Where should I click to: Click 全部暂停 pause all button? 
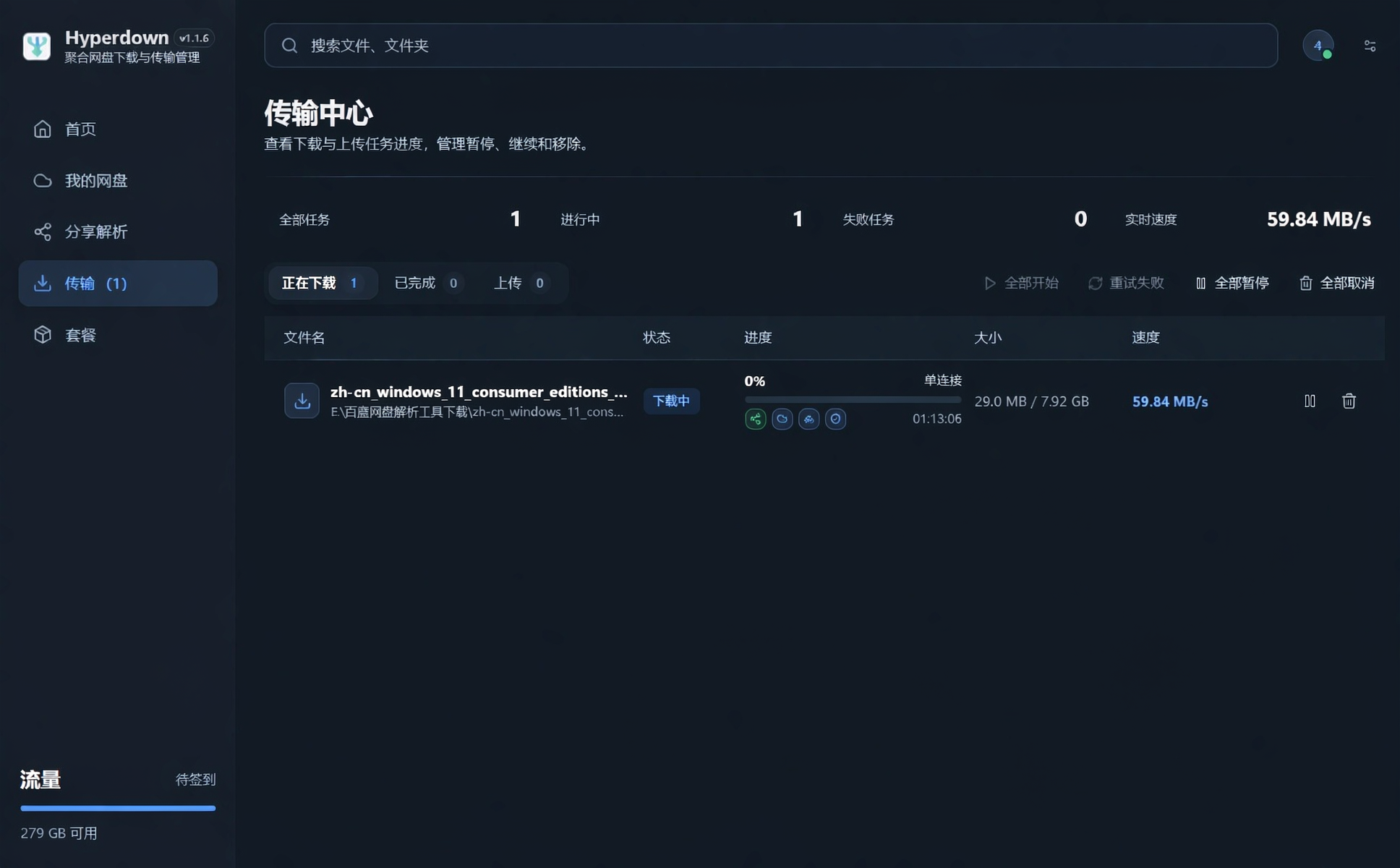click(1232, 283)
